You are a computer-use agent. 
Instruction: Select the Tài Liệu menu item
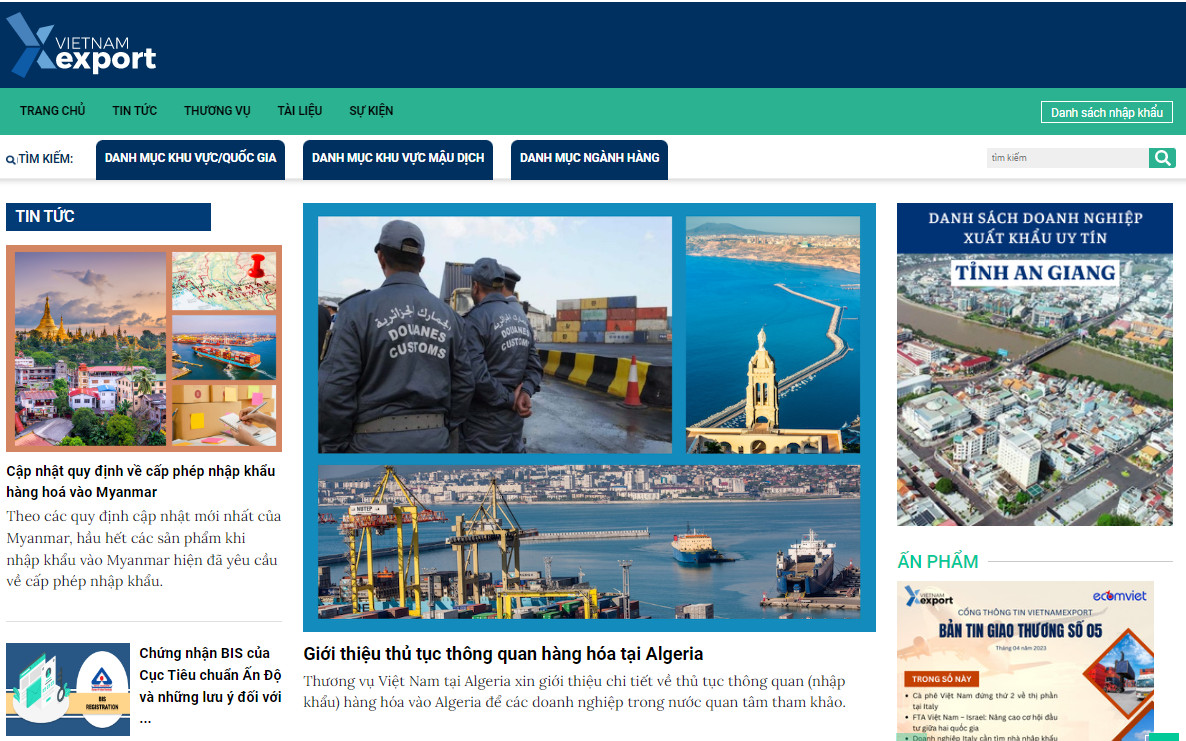[299, 111]
